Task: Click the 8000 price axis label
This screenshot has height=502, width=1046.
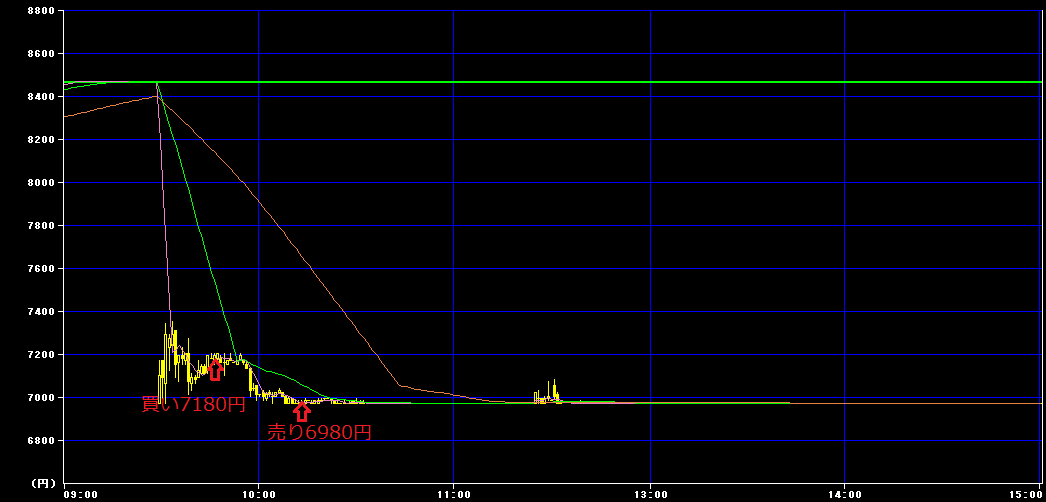Action: coord(43,183)
